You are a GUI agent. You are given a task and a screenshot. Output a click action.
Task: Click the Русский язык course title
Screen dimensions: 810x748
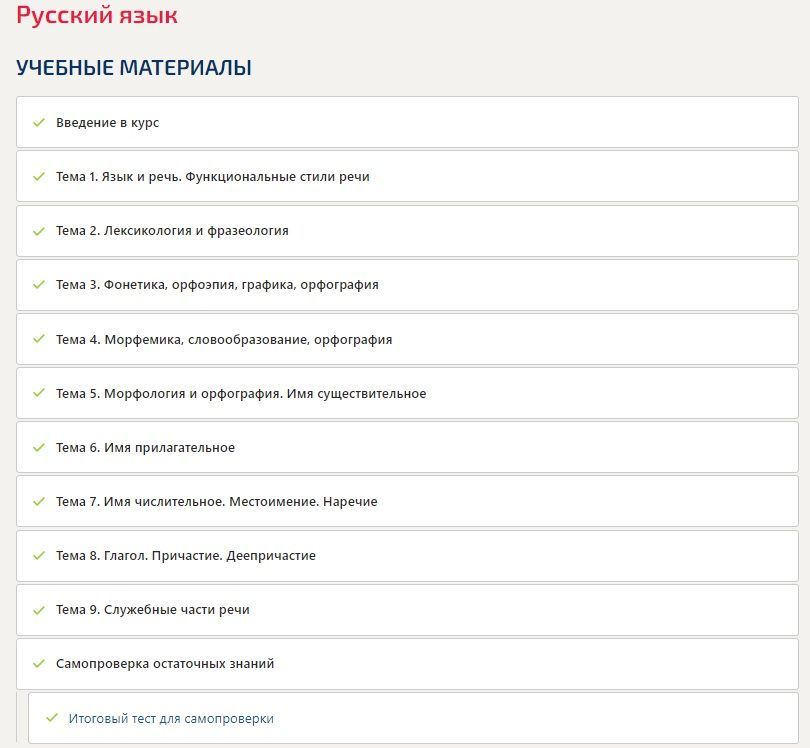97,15
